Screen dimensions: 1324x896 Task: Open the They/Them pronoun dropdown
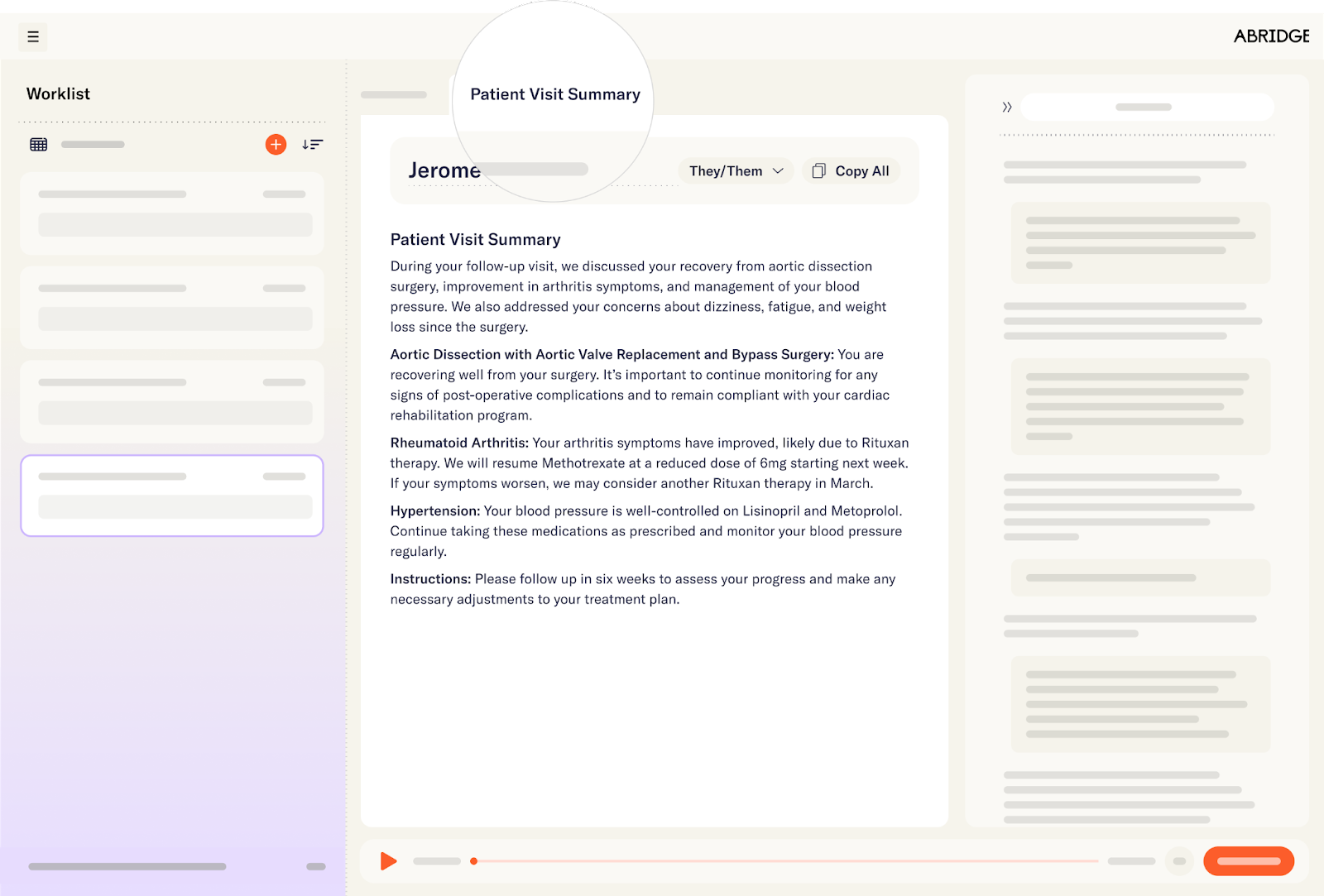point(735,170)
